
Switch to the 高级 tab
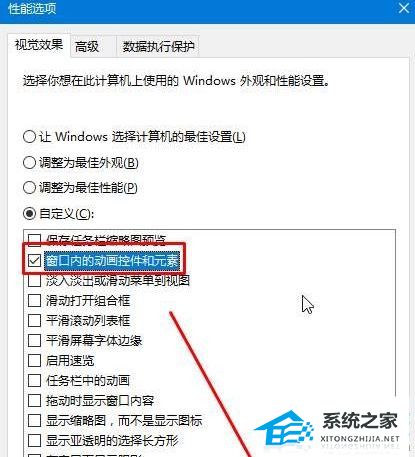(x=87, y=46)
